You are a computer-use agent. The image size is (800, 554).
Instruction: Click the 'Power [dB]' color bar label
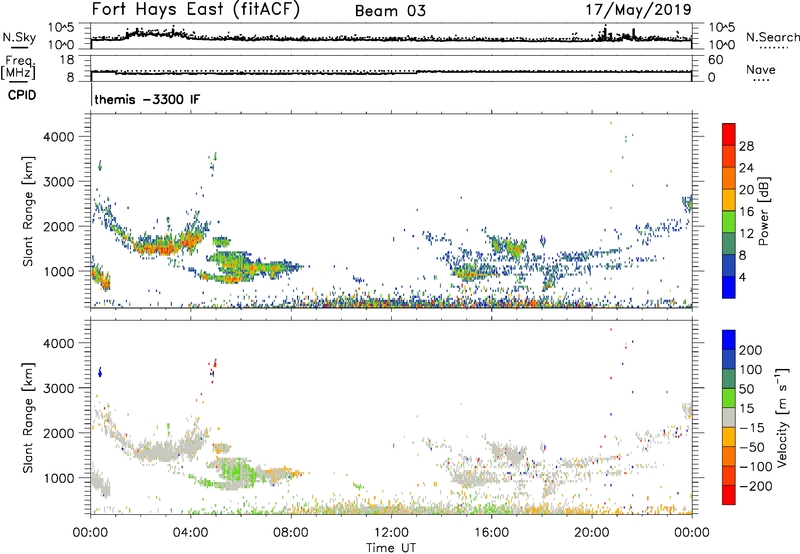(764, 211)
